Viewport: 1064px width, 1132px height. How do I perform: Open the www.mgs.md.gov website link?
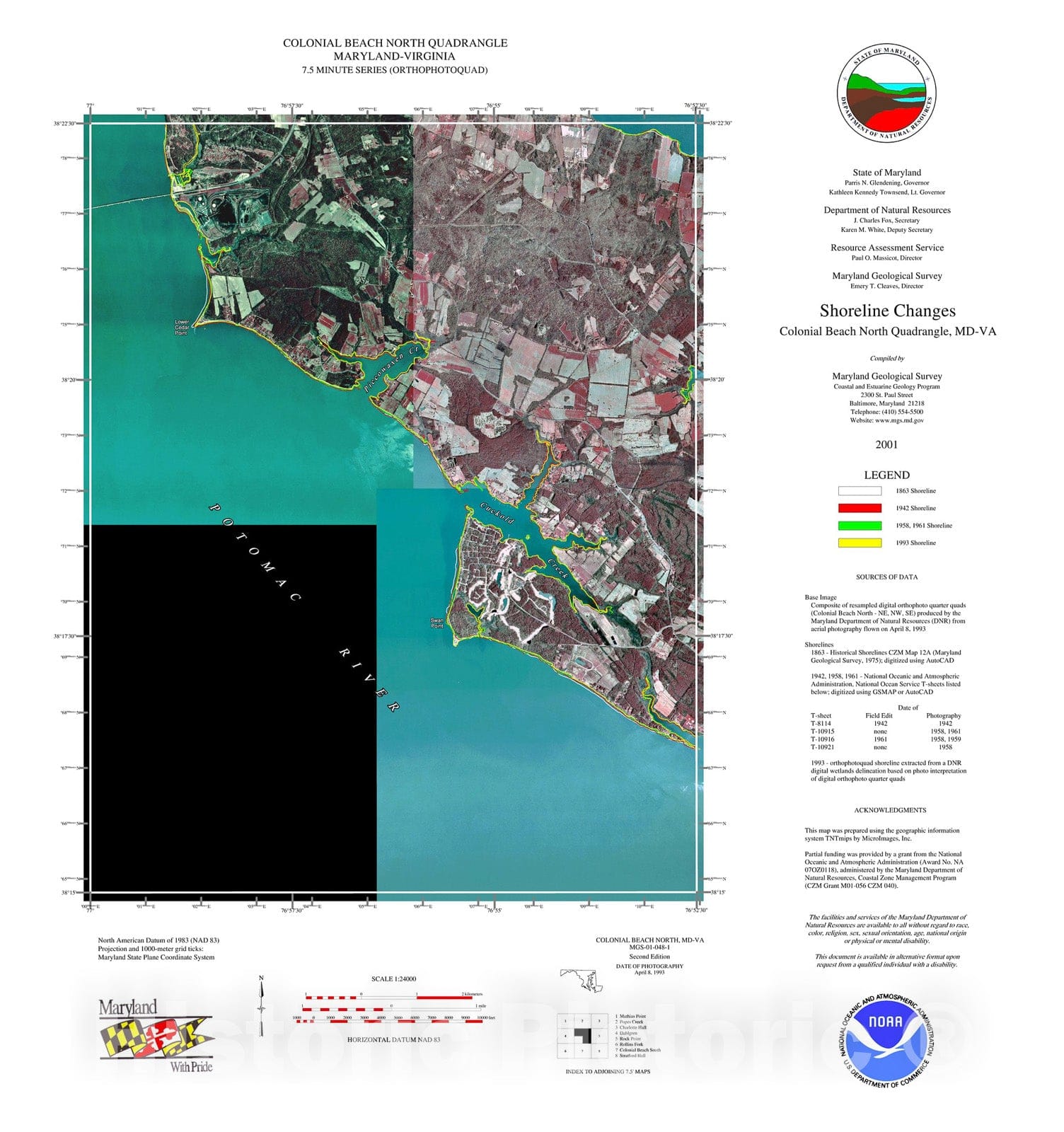[x=898, y=420]
